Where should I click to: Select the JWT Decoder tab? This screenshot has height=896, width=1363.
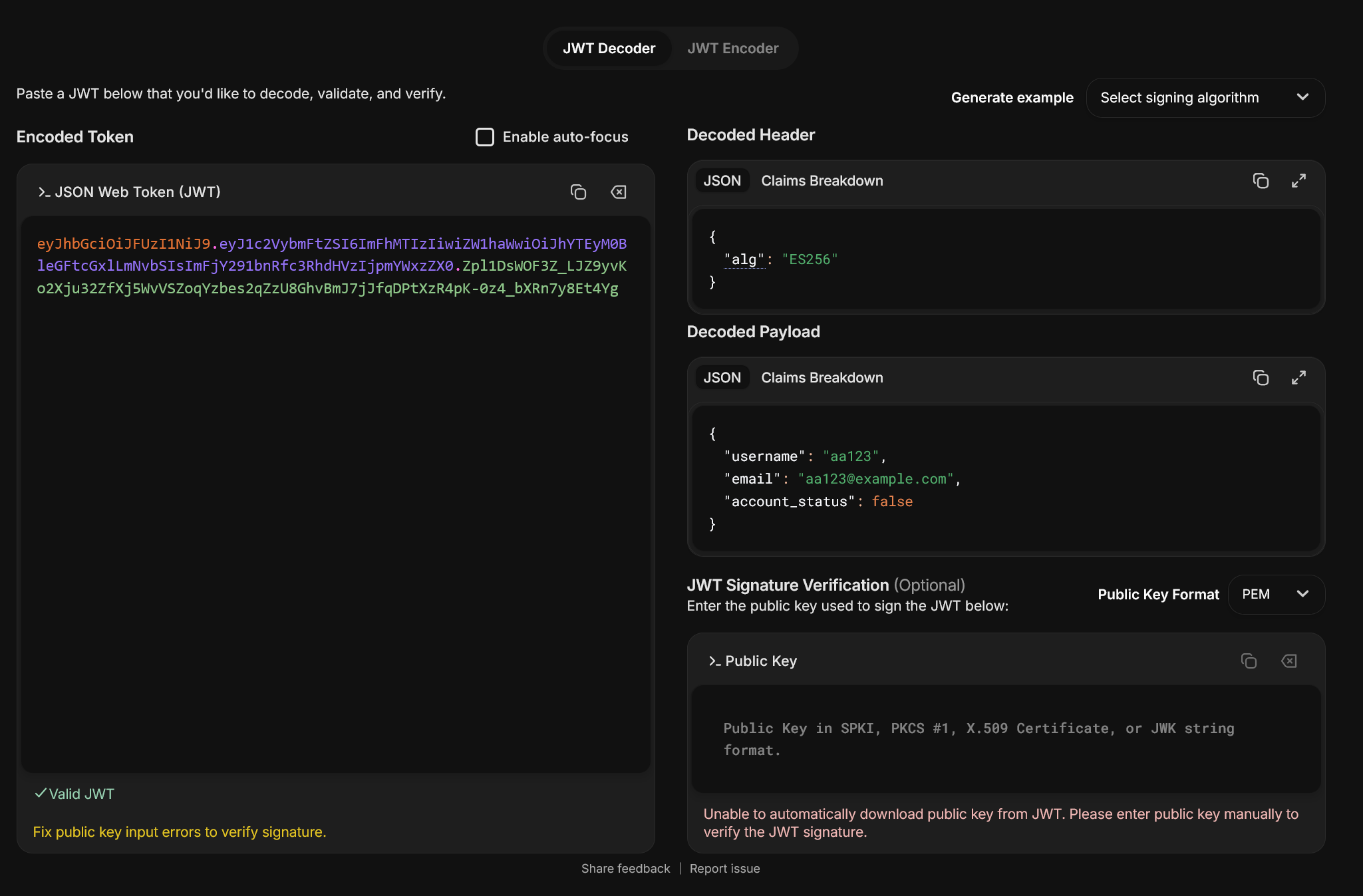click(x=609, y=49)
